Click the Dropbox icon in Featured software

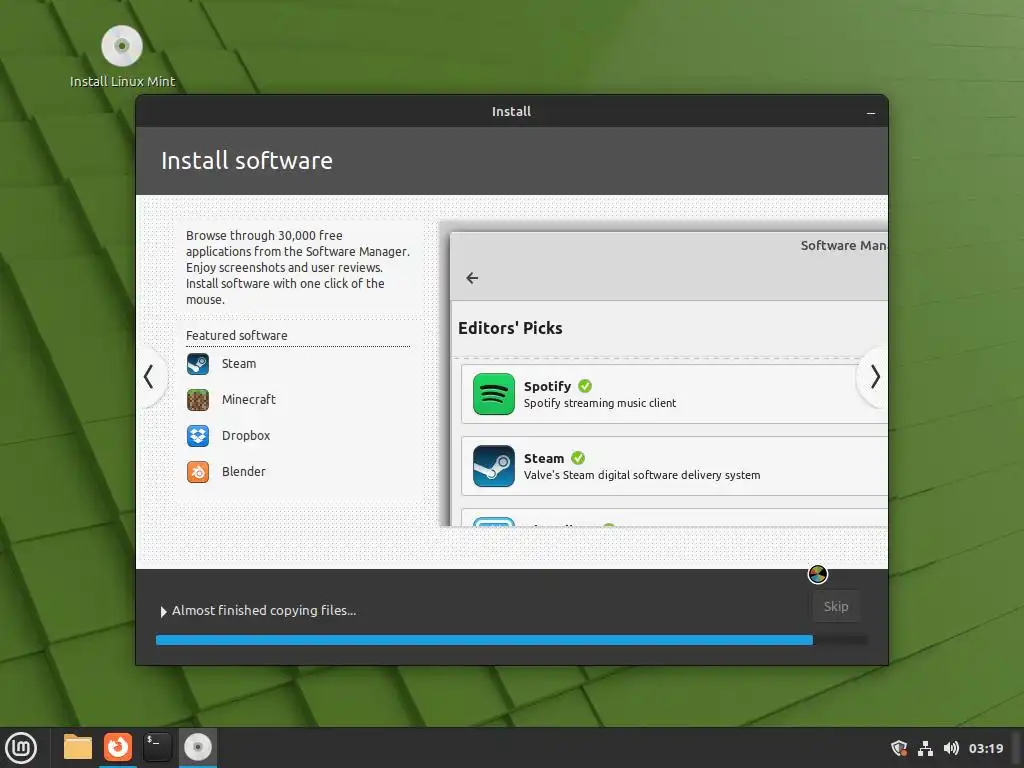click(198, 436)
